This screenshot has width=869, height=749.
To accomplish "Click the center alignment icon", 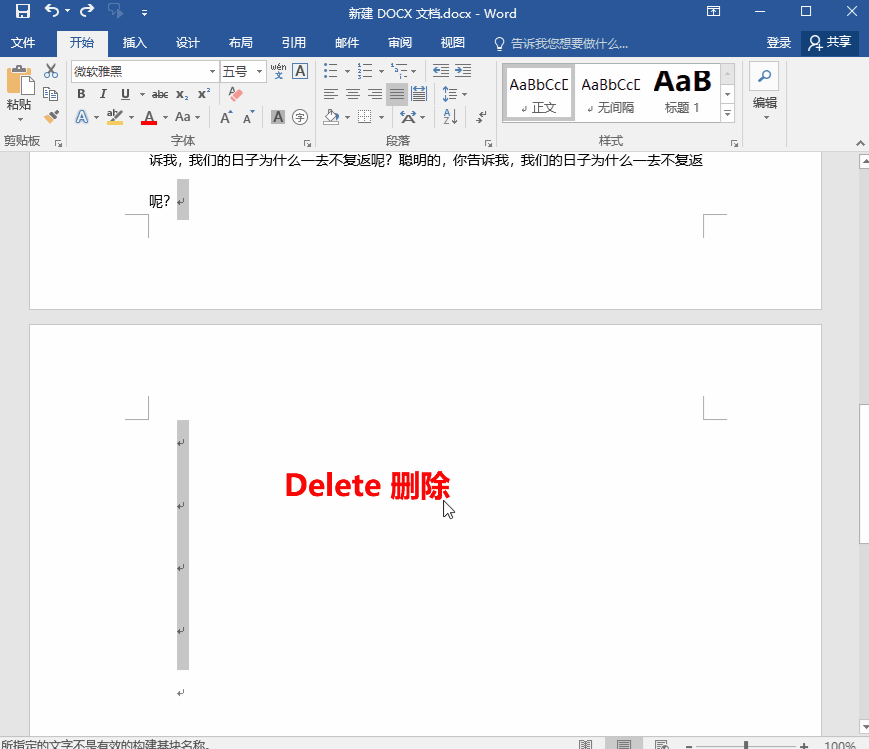I will (x=352, y=93).
